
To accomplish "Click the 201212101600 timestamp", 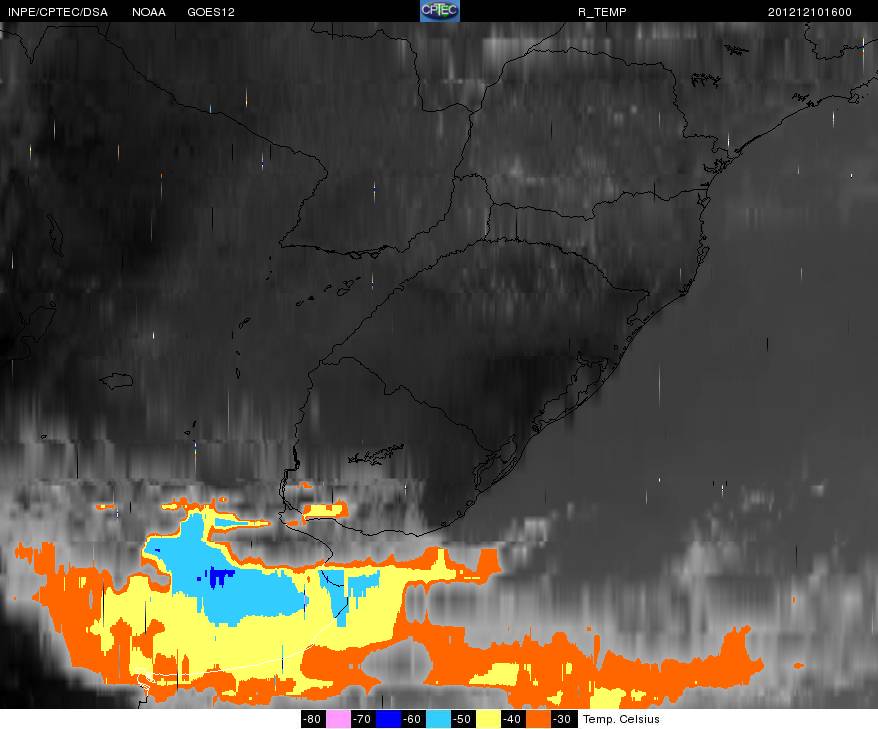I will tap(810, 12).
